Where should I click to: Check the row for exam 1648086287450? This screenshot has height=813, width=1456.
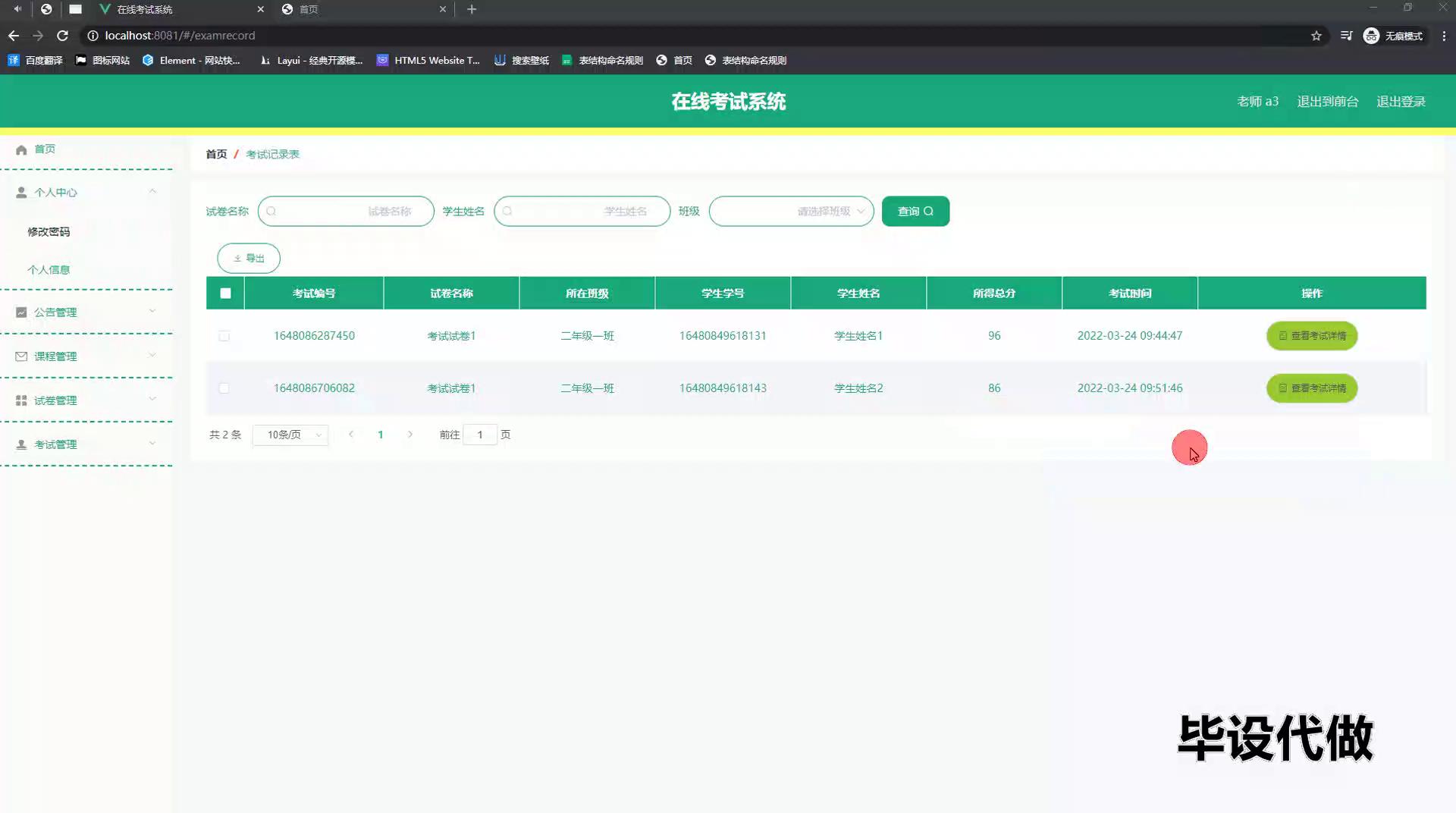tap(224, 336)
